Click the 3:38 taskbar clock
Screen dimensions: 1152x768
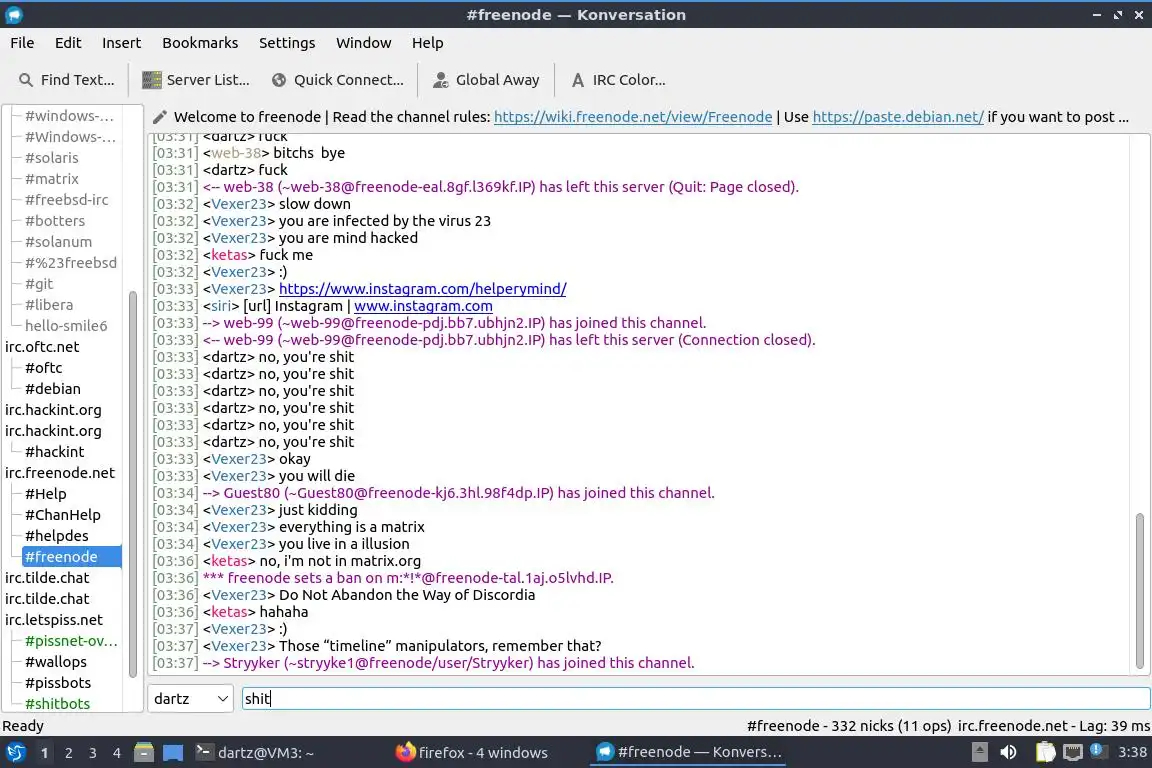pyautogui.click(x=1132, y=752)
